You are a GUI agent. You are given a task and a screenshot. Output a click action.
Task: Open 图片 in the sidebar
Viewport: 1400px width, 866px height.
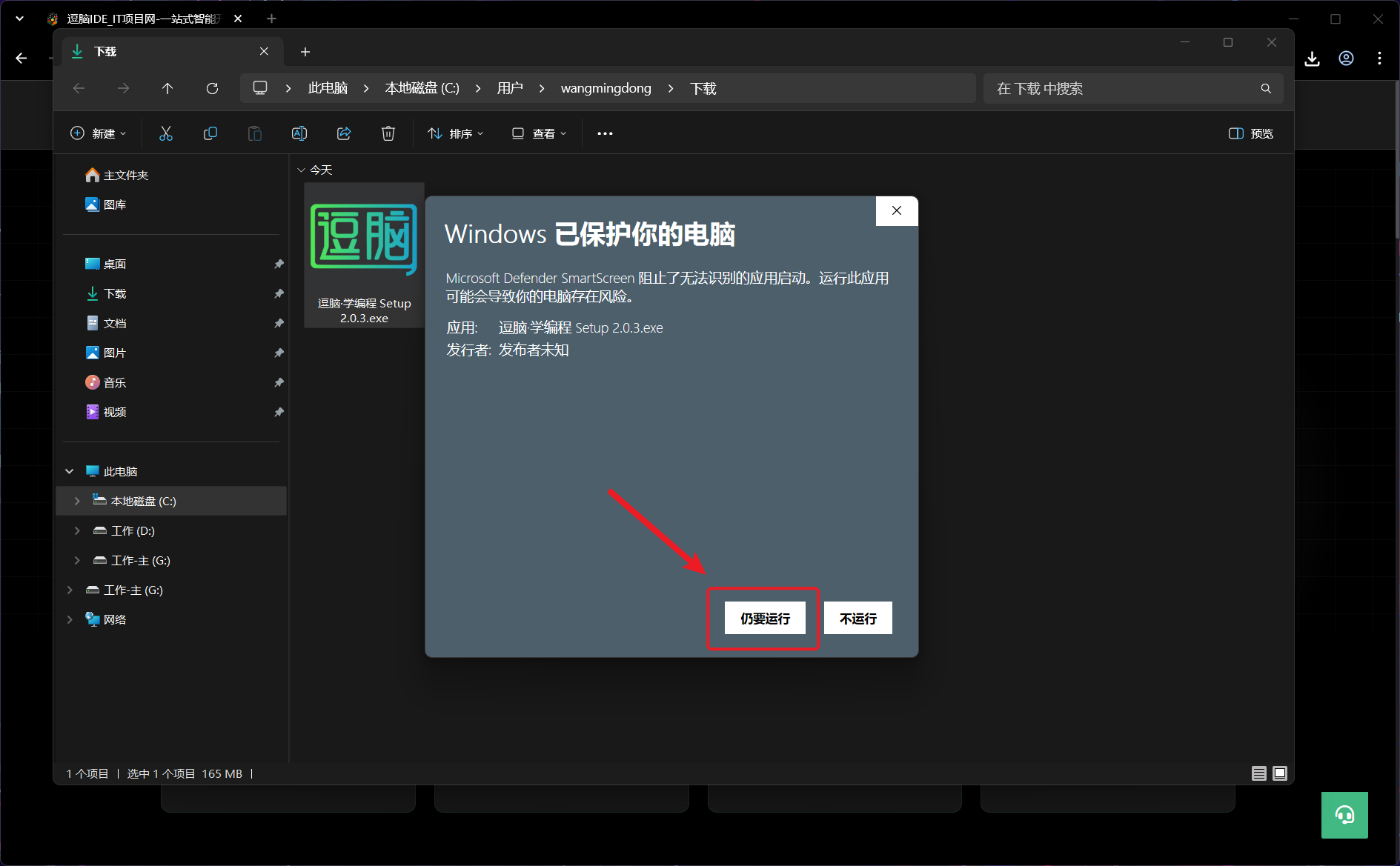pyautogui.click(x=106, y=353)
